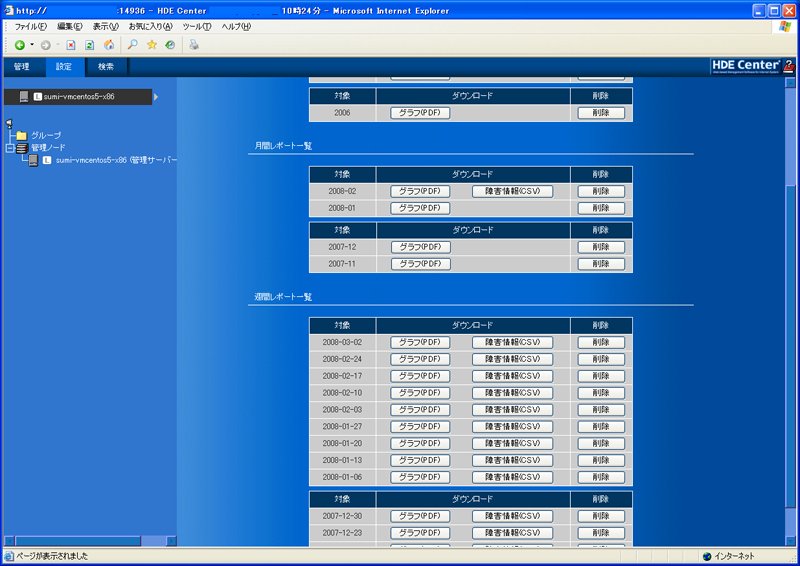Click the Print icon in toolbar
This screenshot has width=800, height=566.
coord(194,45)
